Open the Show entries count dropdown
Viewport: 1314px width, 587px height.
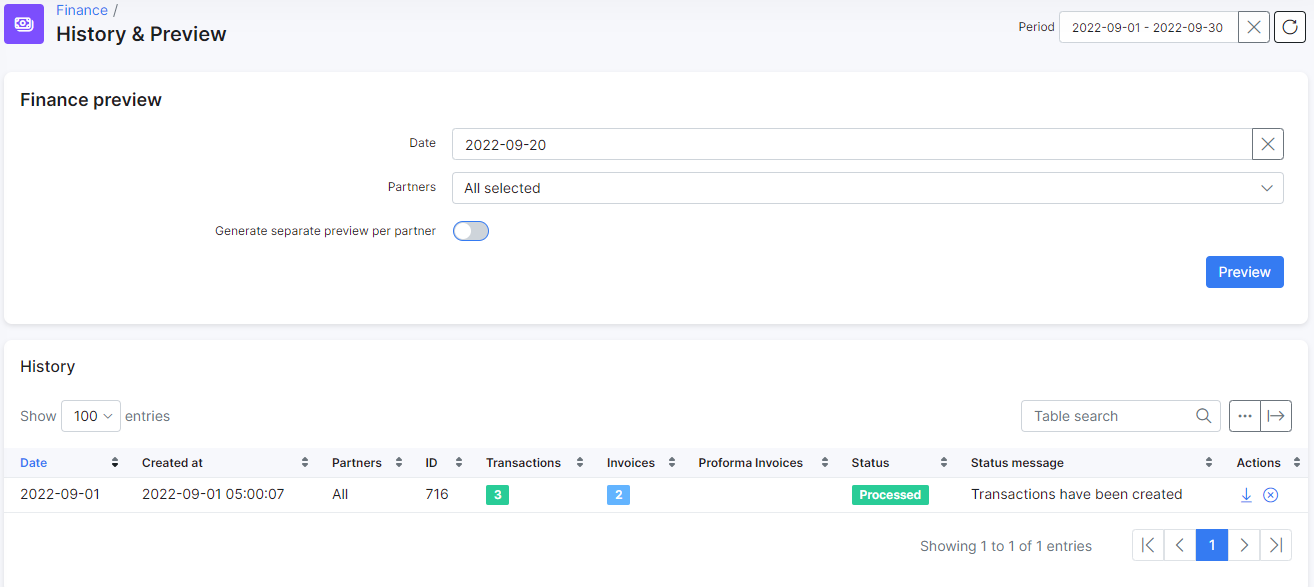[91, 416]
